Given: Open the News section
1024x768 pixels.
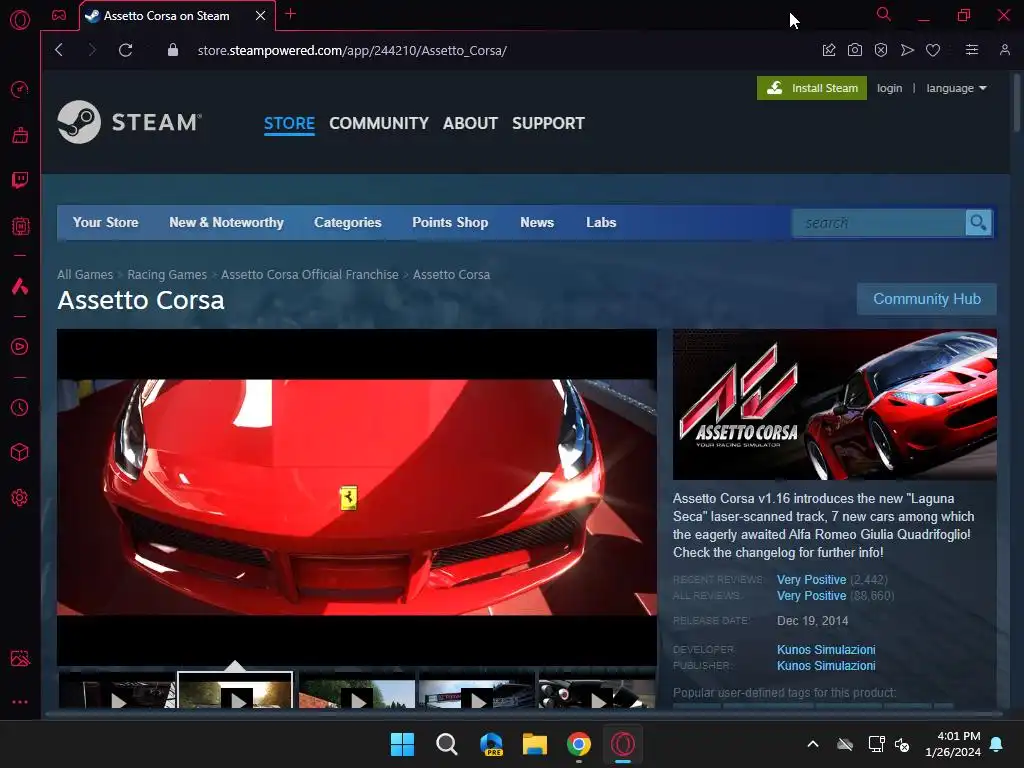Looking at the screenshot, I should point(537,223).
